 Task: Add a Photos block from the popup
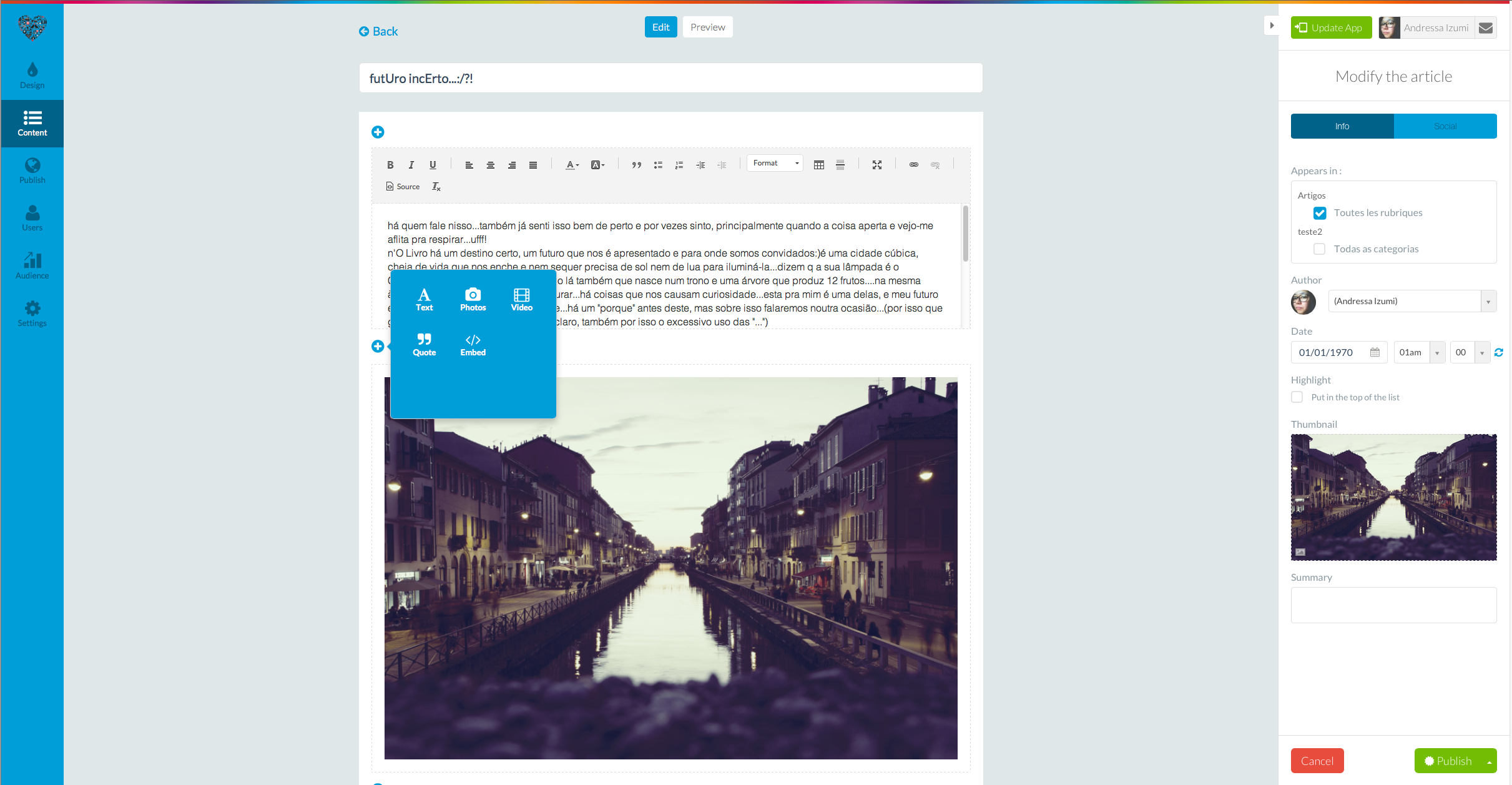click(x=473, y=299)
